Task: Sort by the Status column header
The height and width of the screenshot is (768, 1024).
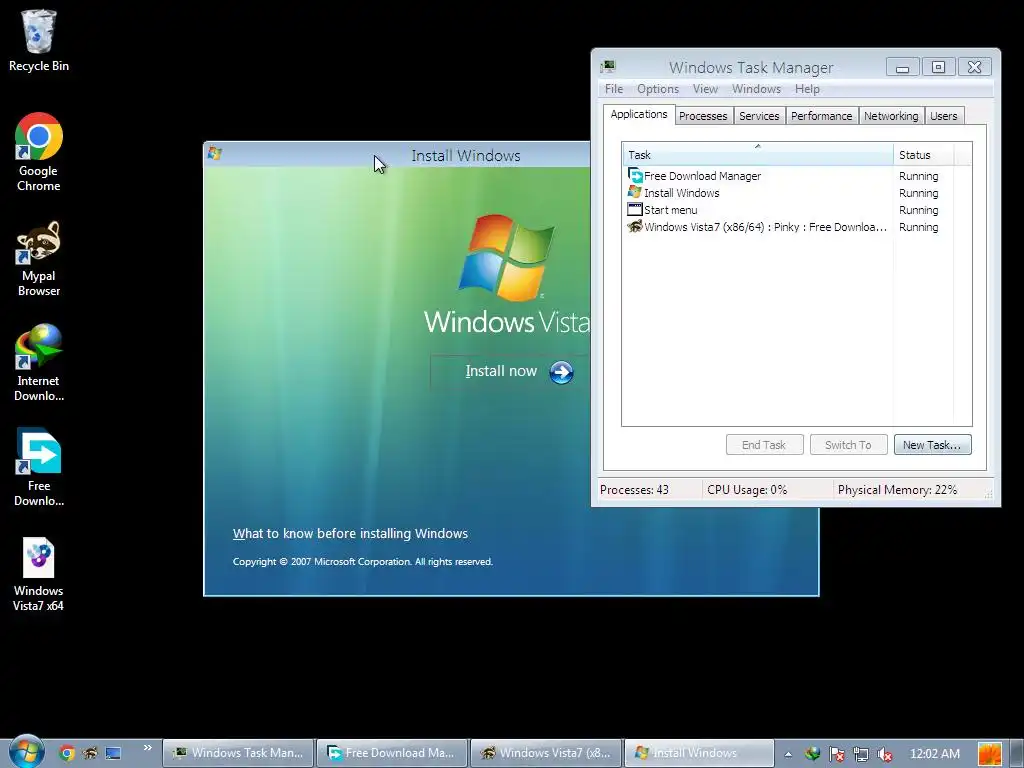Action: 923,155
